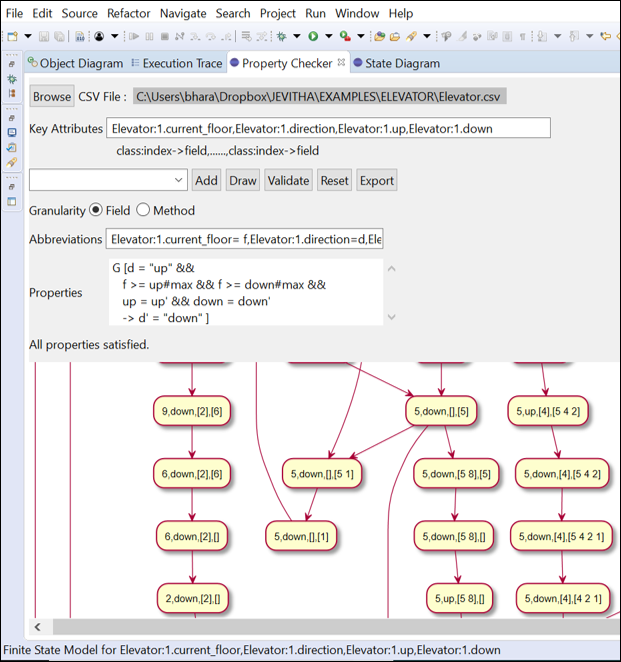Expand the New file dropdown arrow
This screenshot has width=621, height=662.
tap(26, 37)
